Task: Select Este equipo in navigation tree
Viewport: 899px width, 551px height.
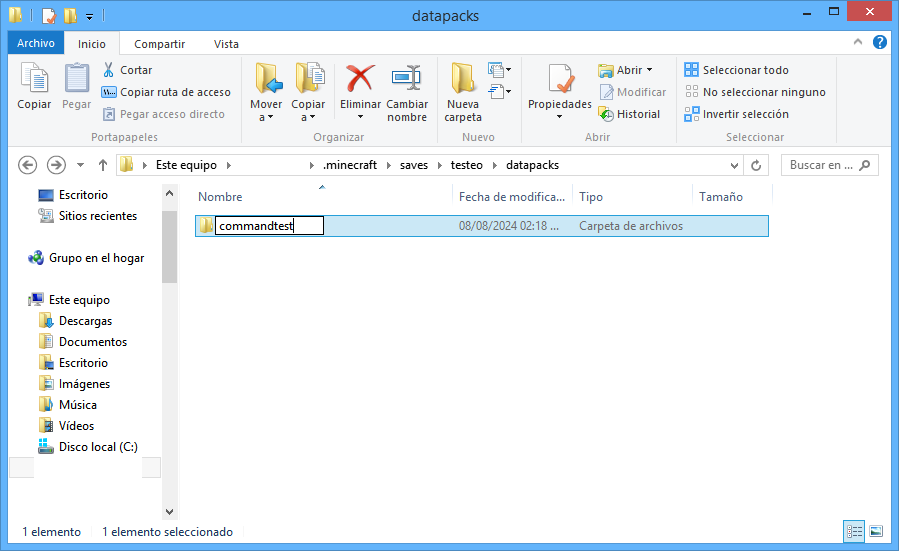Action: click(x=69, y=300)
